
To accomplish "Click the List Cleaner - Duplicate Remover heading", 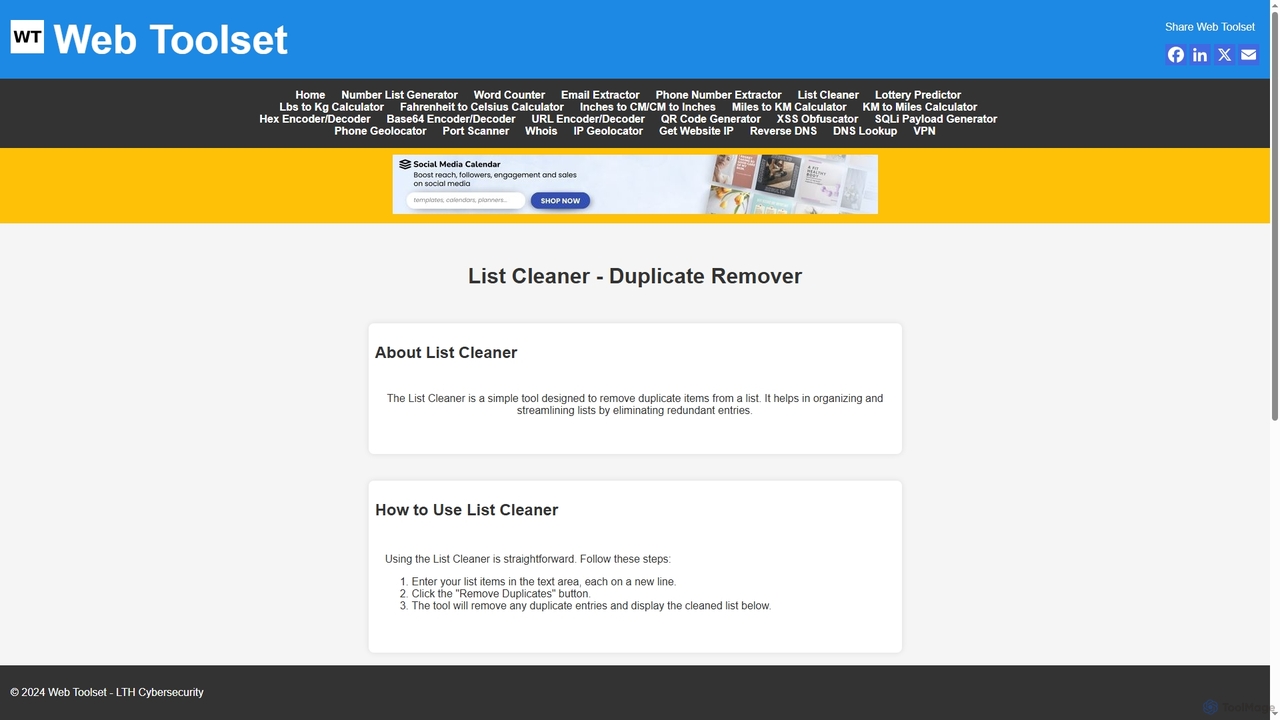I will (635, 276).
